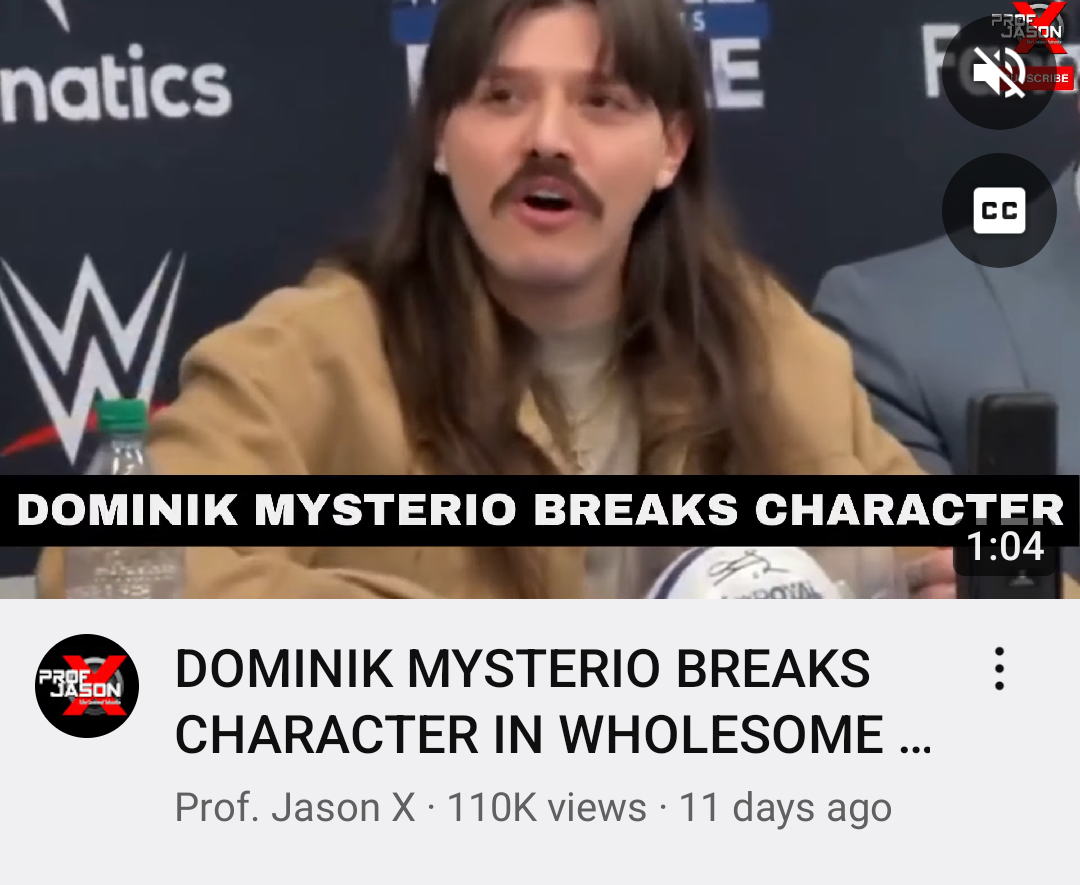The width and height of the screenshot is (1080, 885).
Task: Click the green-capped water bottle
Action: point(121,497)
